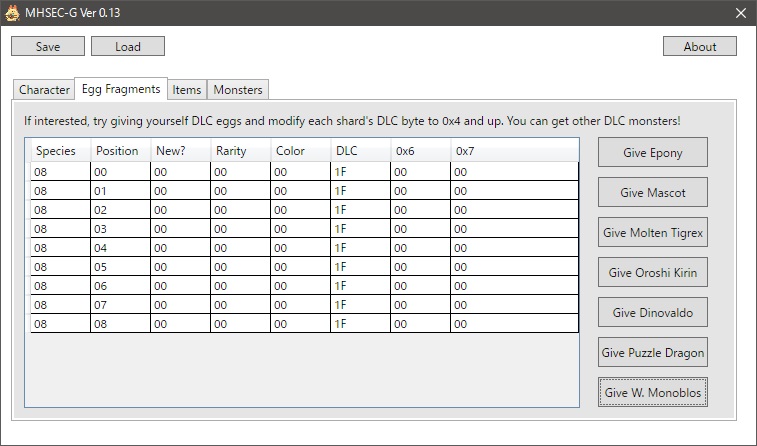Viewport: 757px width, 446px height.
Task: Open the Items tab
Action: coord(187,90)
